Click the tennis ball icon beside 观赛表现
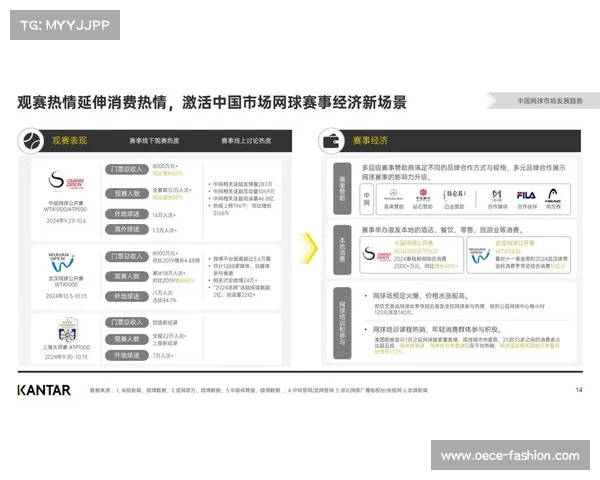This screenshot has width=600, height=480. (x=31, y=141)
